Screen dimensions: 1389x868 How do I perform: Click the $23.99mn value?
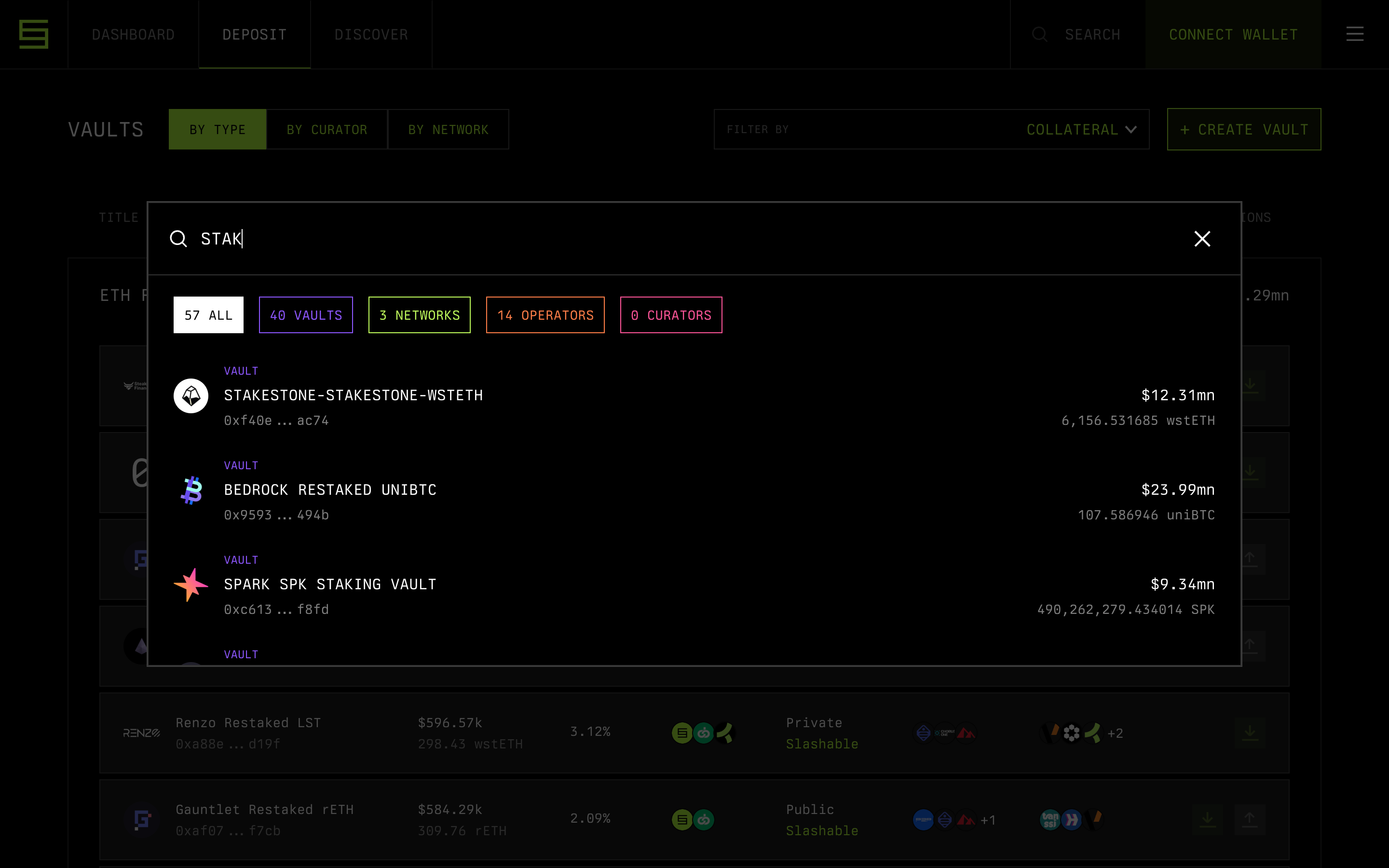click(1178, 490)
